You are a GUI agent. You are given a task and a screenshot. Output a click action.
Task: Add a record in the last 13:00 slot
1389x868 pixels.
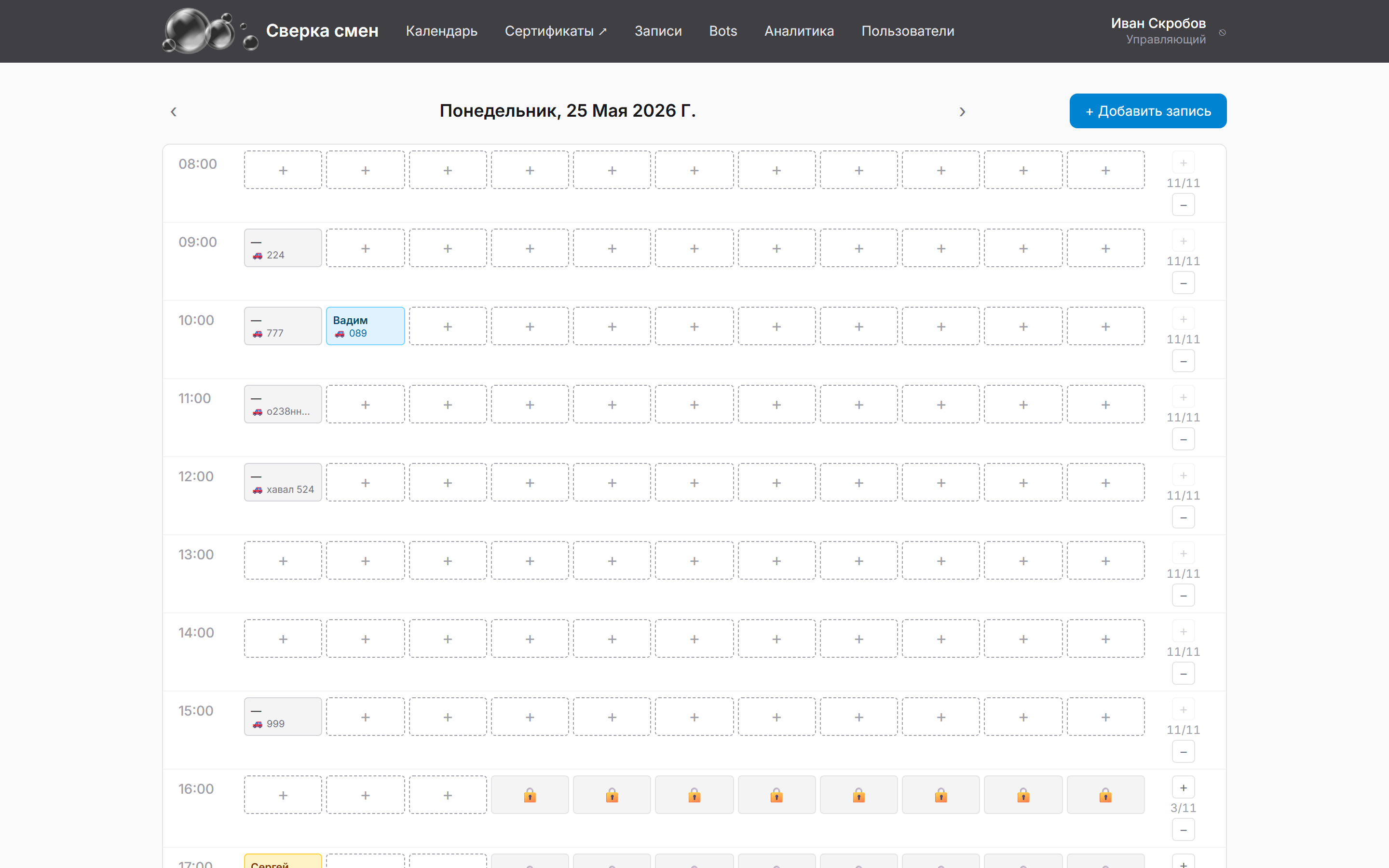(x=1105, y=560)
